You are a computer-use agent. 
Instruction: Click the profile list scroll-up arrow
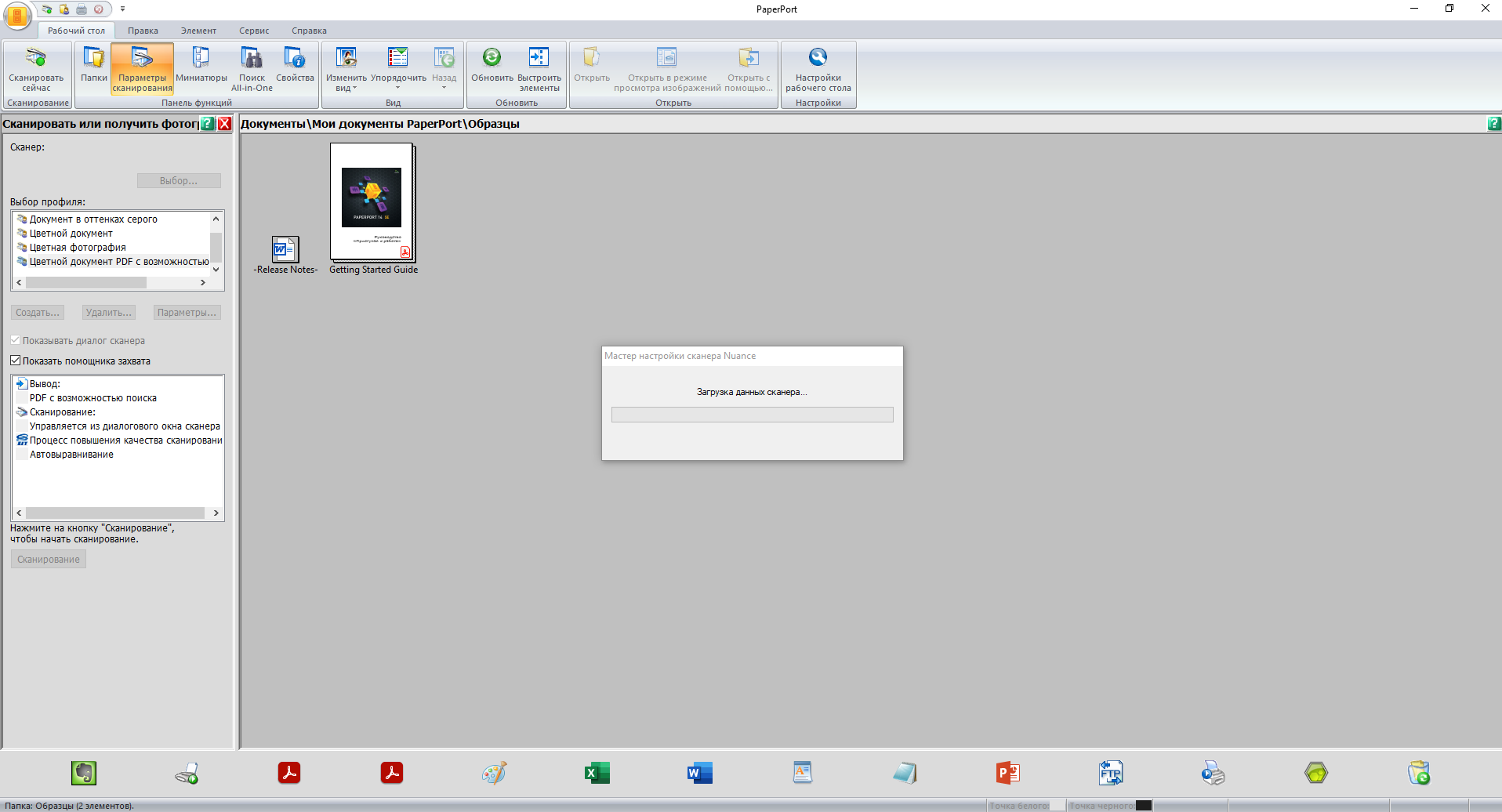pyautogui.click(x=216, y=219)
